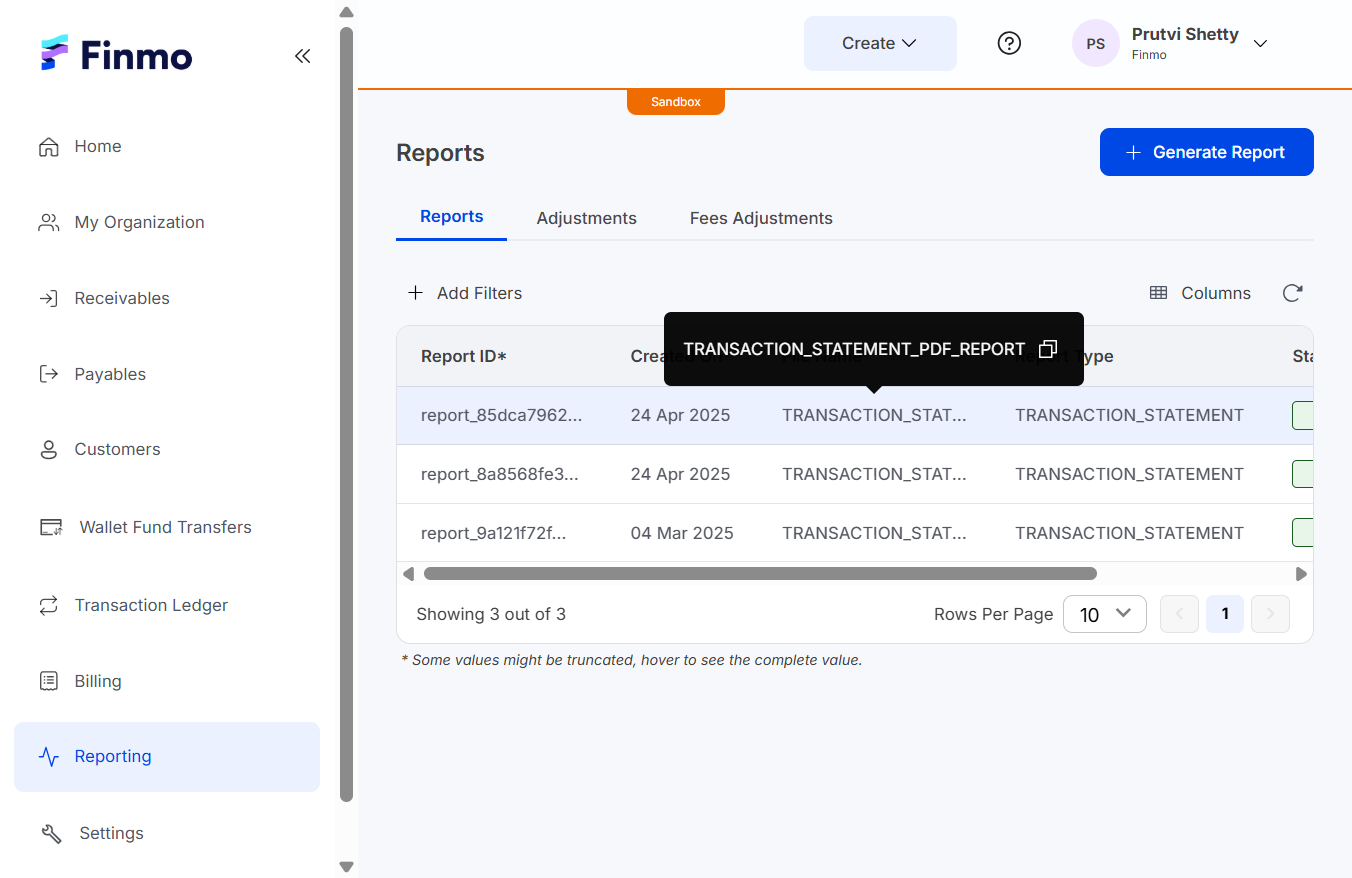Collapse the sidebar with the double-chevron icon
This screenshot has height=878, width=1352.
[302, 56]
